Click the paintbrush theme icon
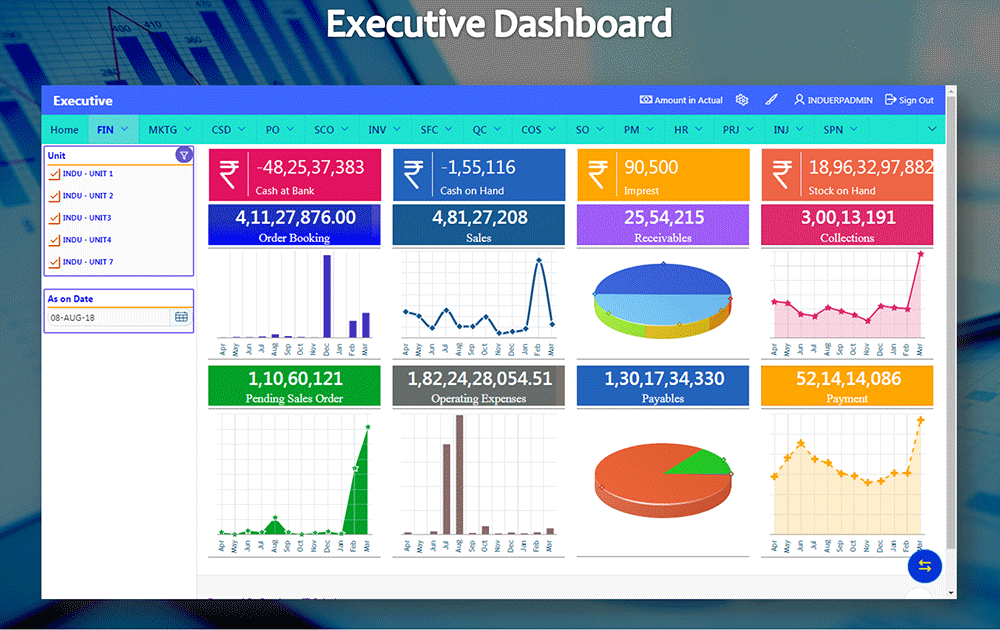 tap(771, 100)
